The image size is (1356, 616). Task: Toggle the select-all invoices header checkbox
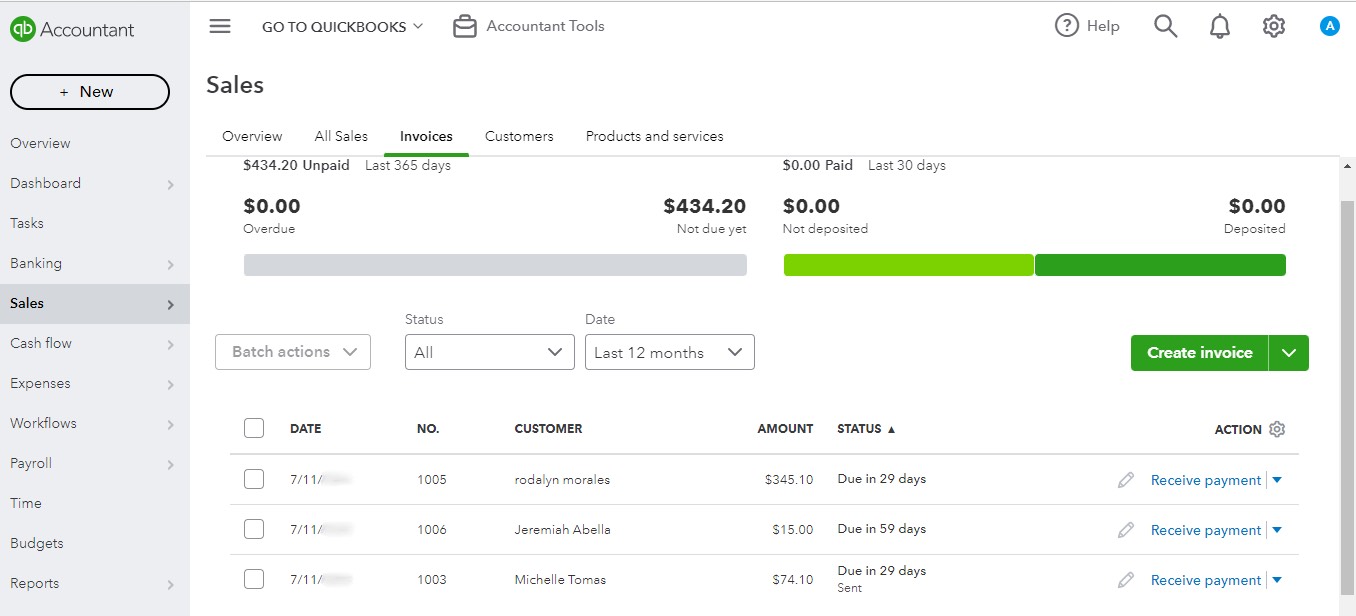254,428
